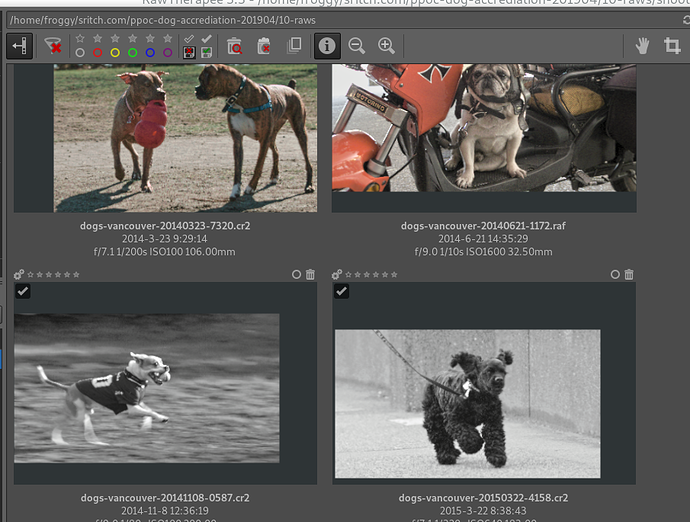Show images not recently saved filter

(x=189, y=53)
